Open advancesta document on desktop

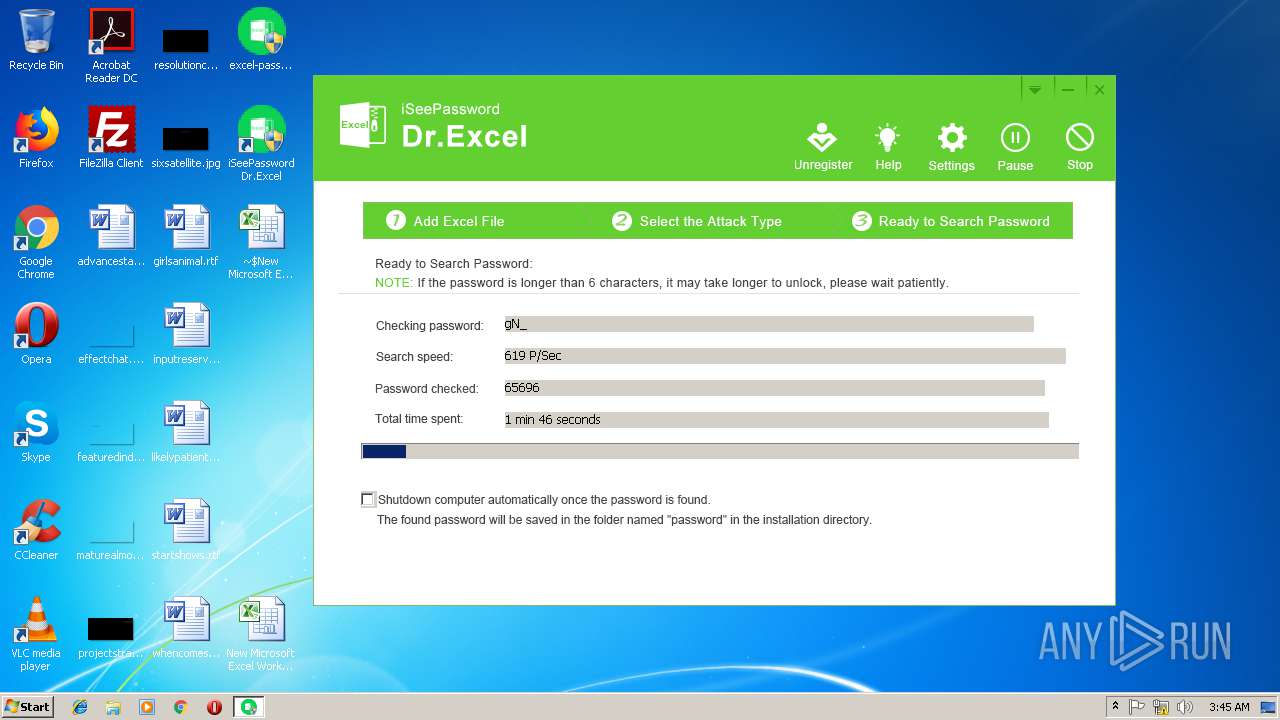[x=111, y=236]
